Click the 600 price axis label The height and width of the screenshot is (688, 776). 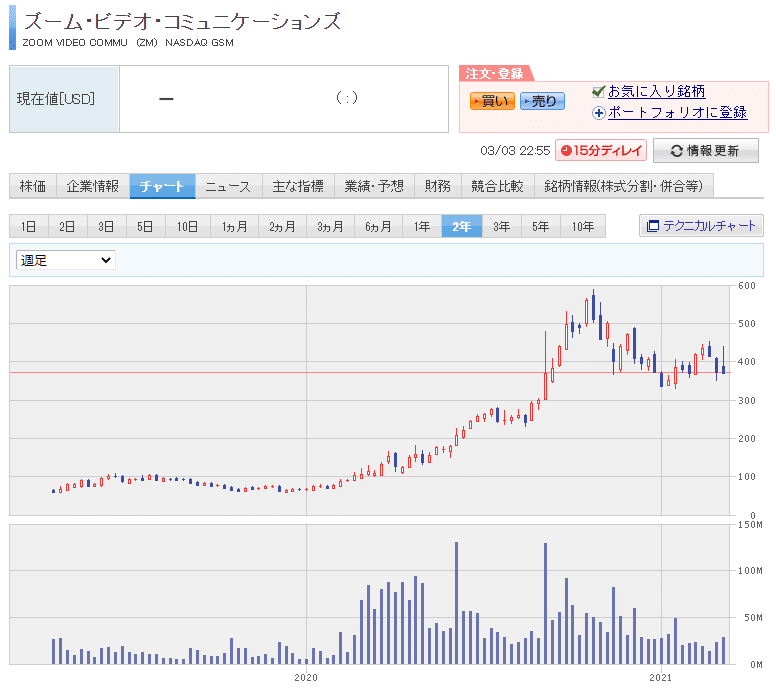(747, 286)
